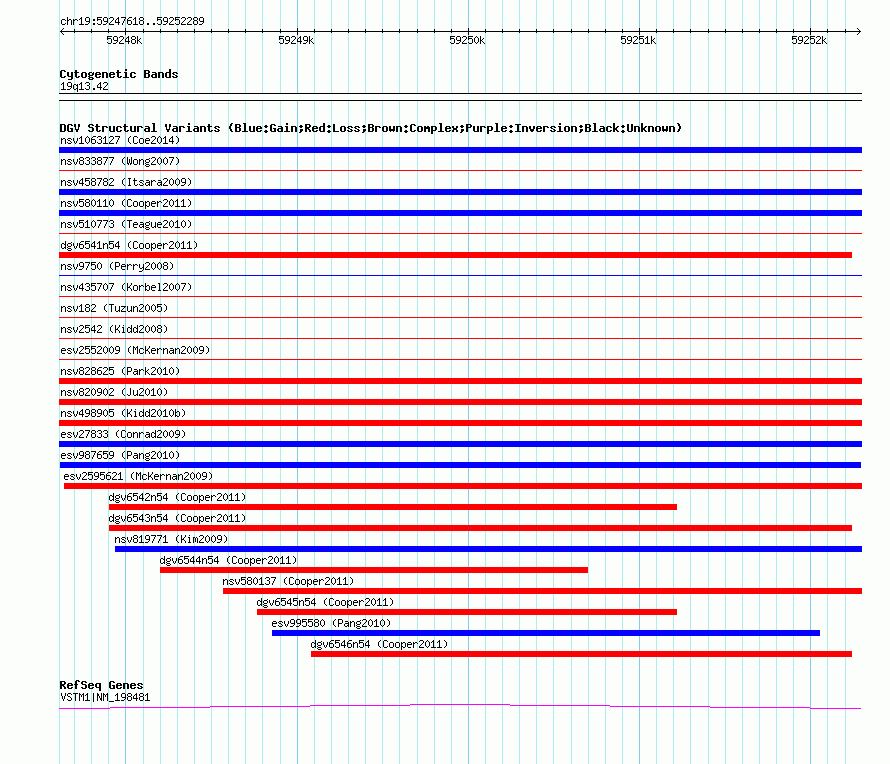Click the RefSeq Genes track title
This screenshot has width=890, height=764.
[101, 685]
